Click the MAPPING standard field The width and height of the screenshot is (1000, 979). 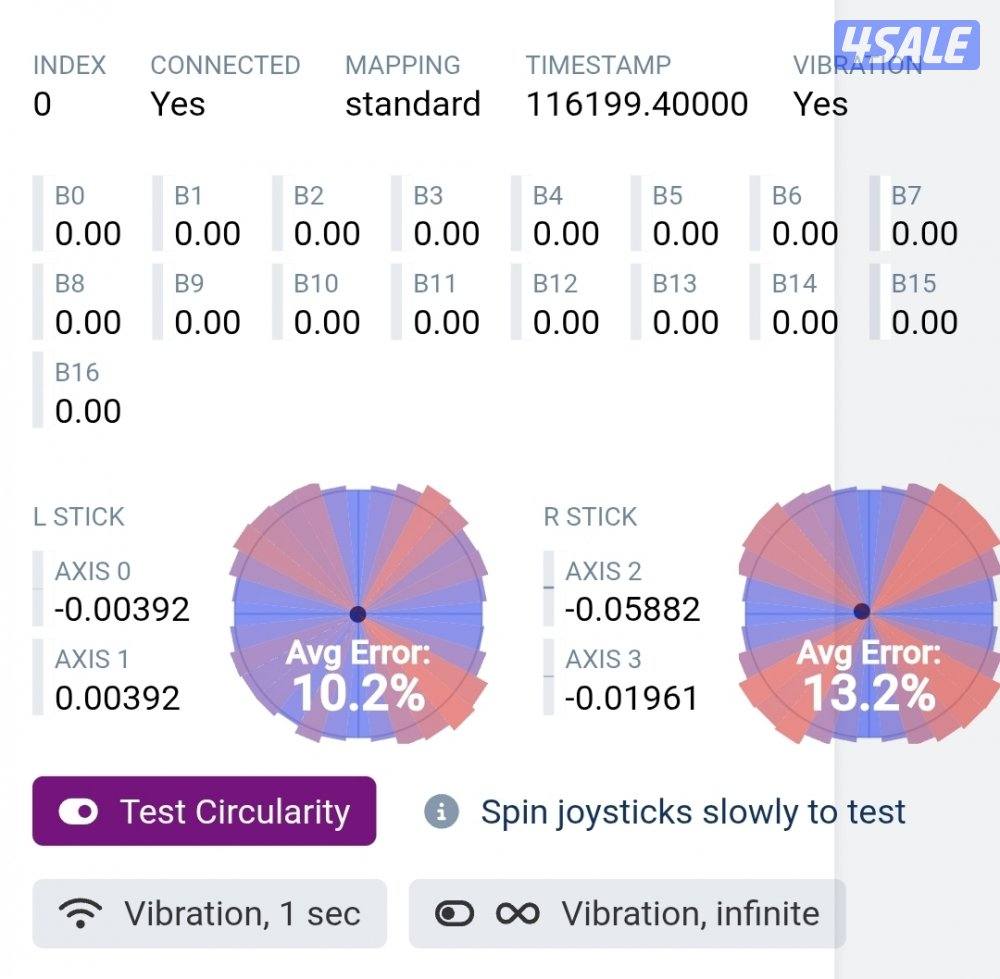pyautogui.click(x=413, y=104)
